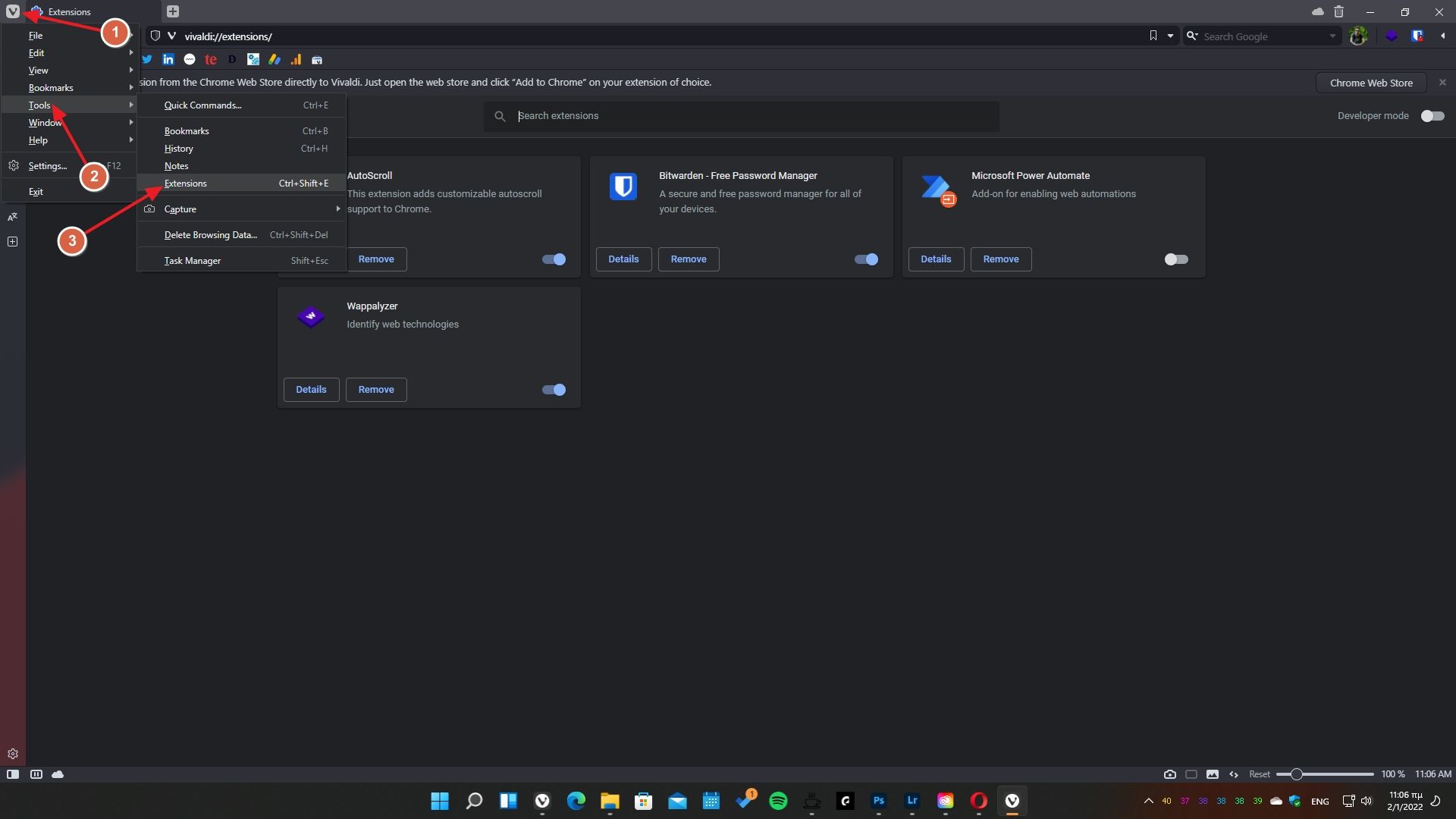Click the capture camera icon in status bar
The image size is (1456, 819).
click(x=1170, y=774)
